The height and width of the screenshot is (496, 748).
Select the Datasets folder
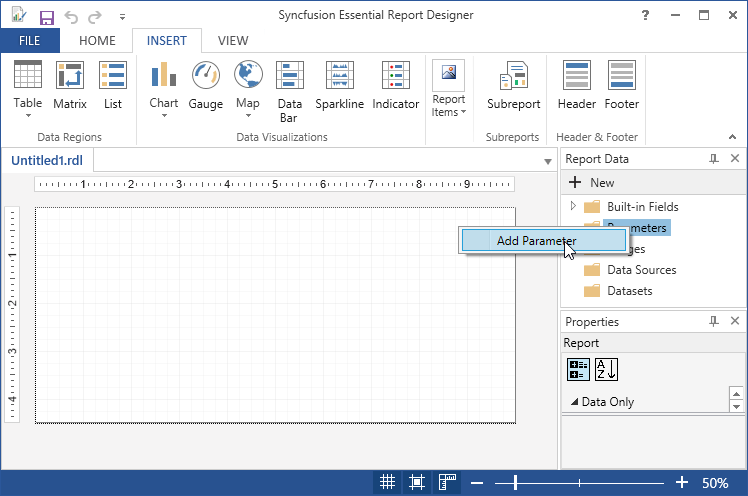630,291
